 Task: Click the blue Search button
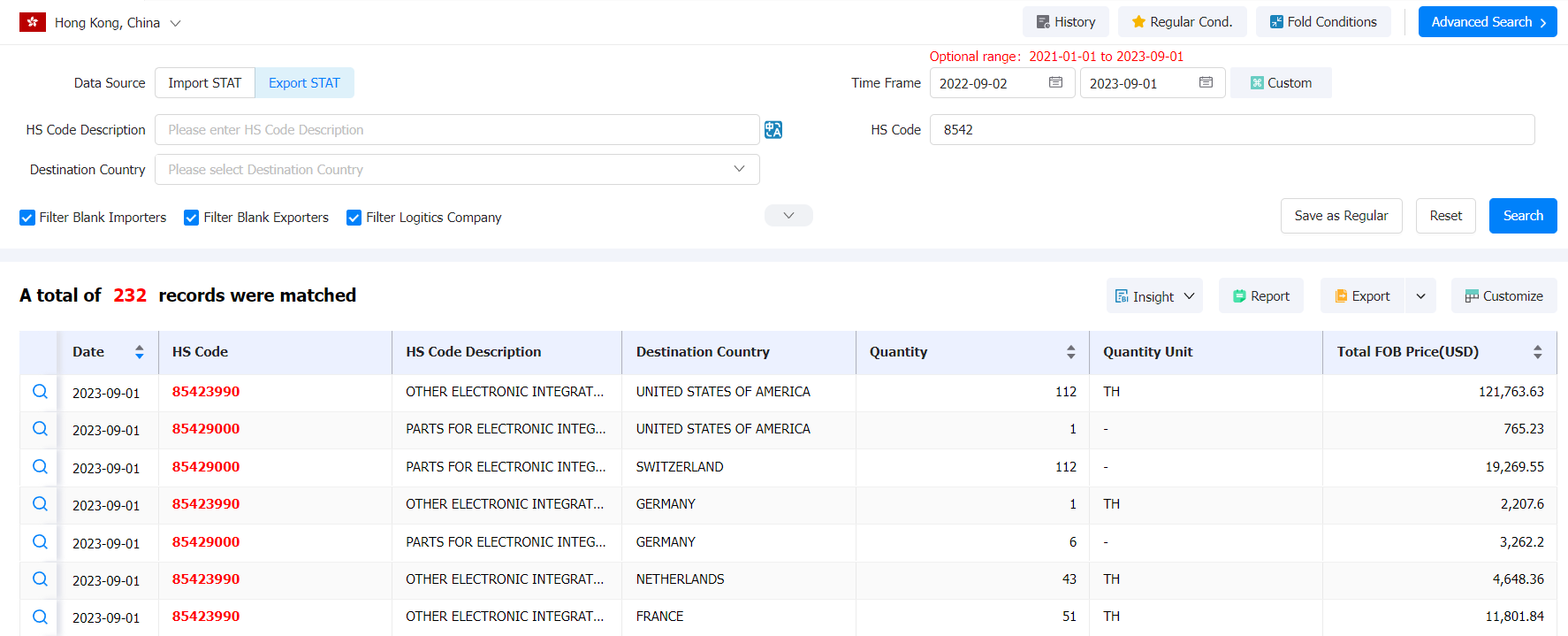coord(1523,216)
